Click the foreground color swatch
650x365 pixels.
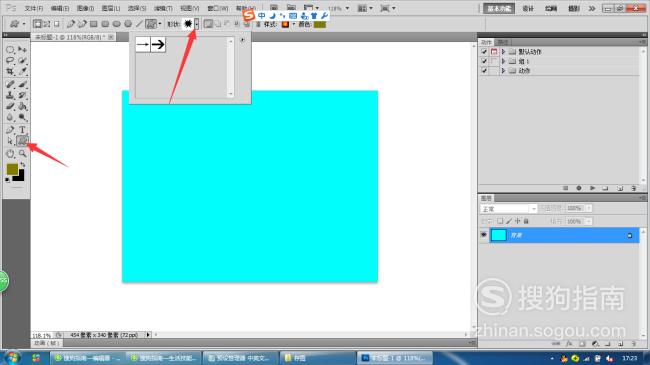click(x=12, y=169)
